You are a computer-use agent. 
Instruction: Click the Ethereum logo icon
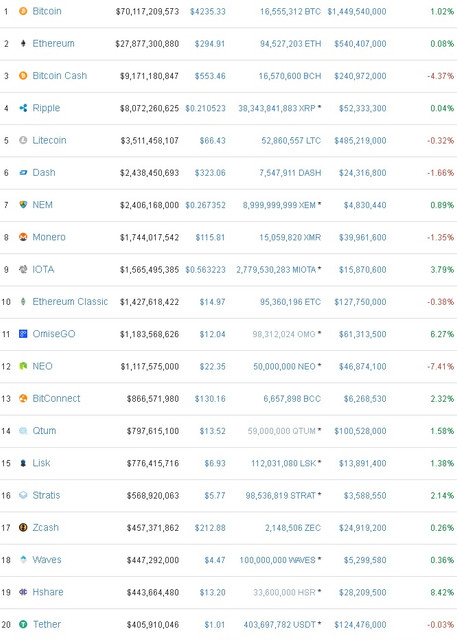pyautogui.click(x=23, y=43)
